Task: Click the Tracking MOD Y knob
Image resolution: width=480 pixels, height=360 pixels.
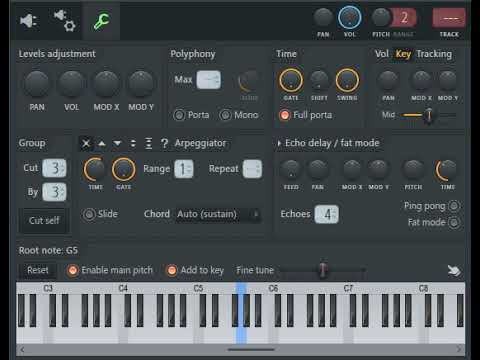Action: click(448, 81)
